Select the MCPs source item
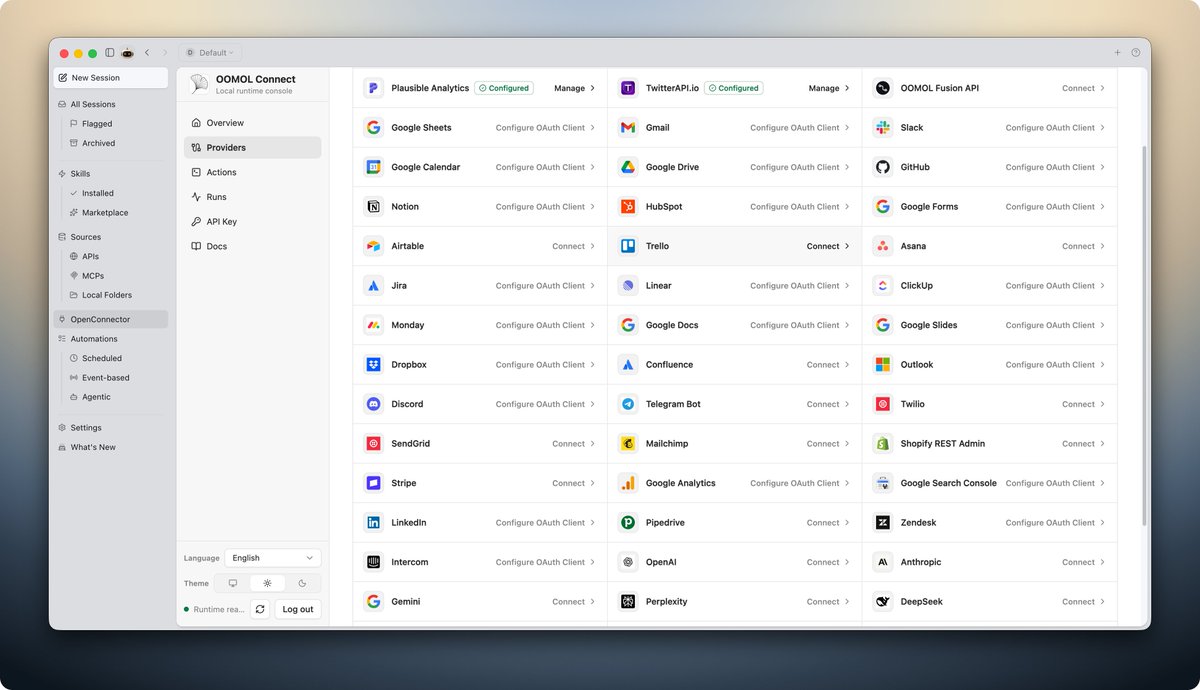The image size is (1200, 690). 92,276
